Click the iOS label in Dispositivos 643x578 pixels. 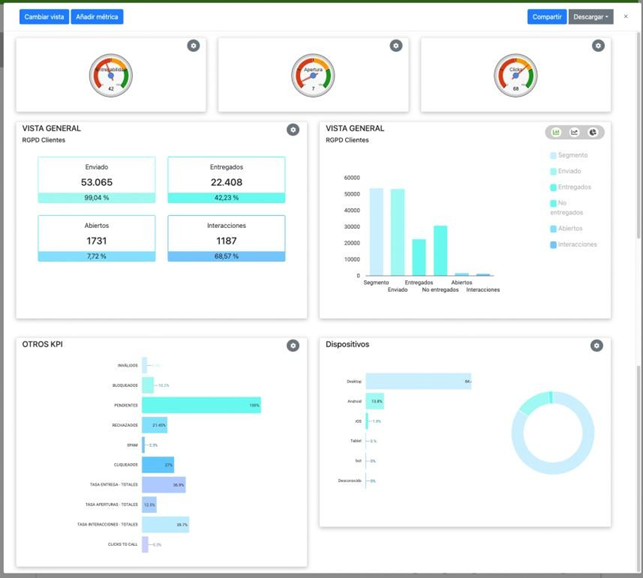[x=358, y=421]
